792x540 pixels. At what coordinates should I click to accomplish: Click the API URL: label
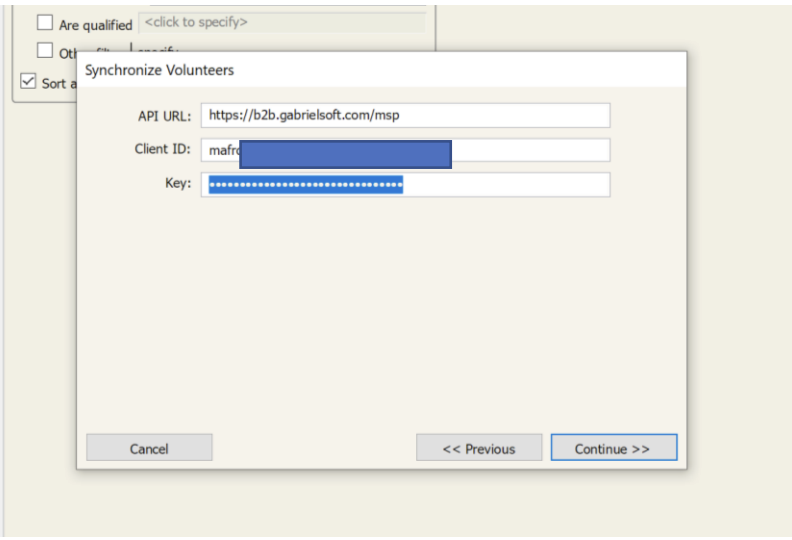(165, 116)
